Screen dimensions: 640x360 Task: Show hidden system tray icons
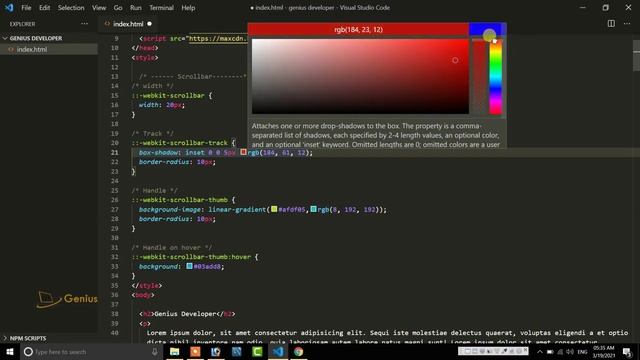540,351
